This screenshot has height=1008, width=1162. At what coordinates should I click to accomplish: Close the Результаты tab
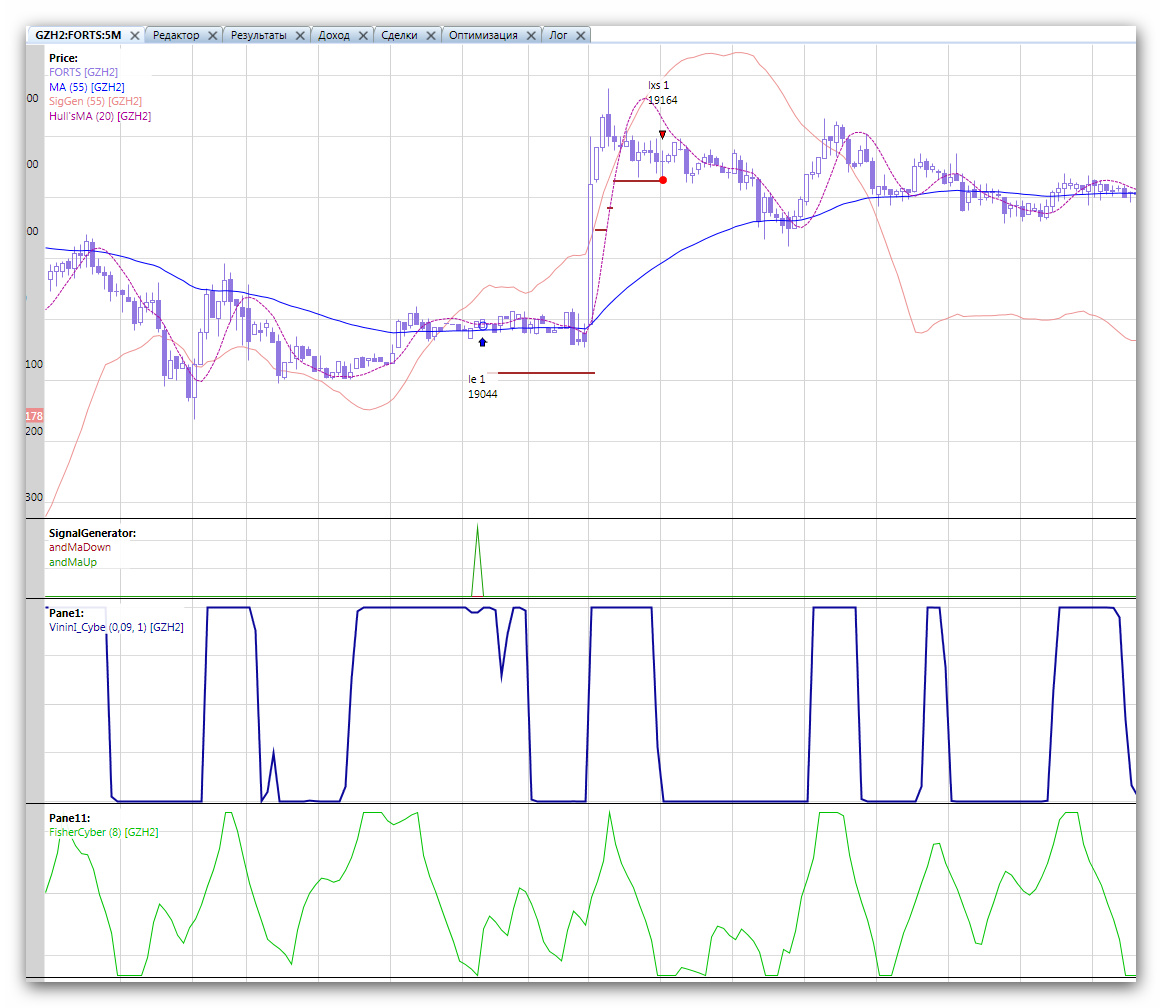click(x=300, y=35)
